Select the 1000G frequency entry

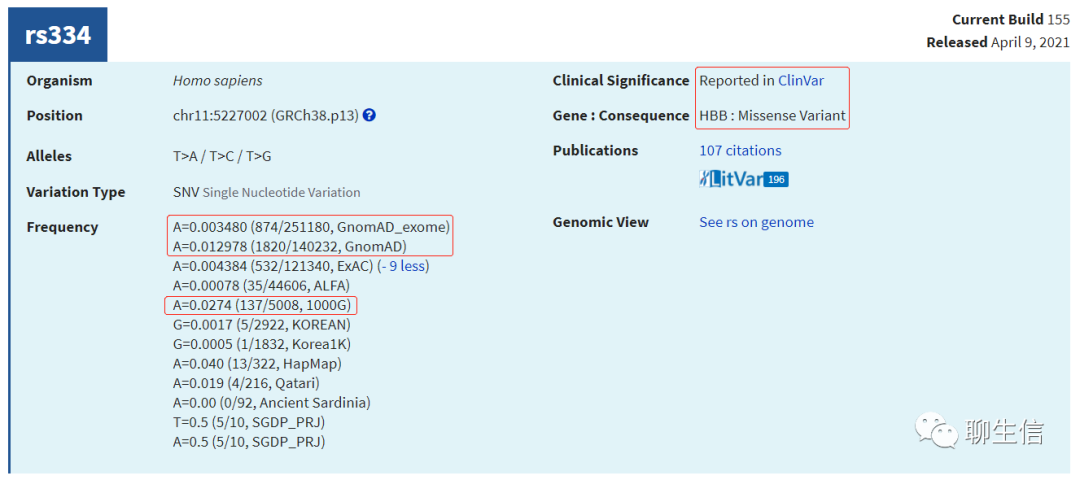click(x=262, y=305)
